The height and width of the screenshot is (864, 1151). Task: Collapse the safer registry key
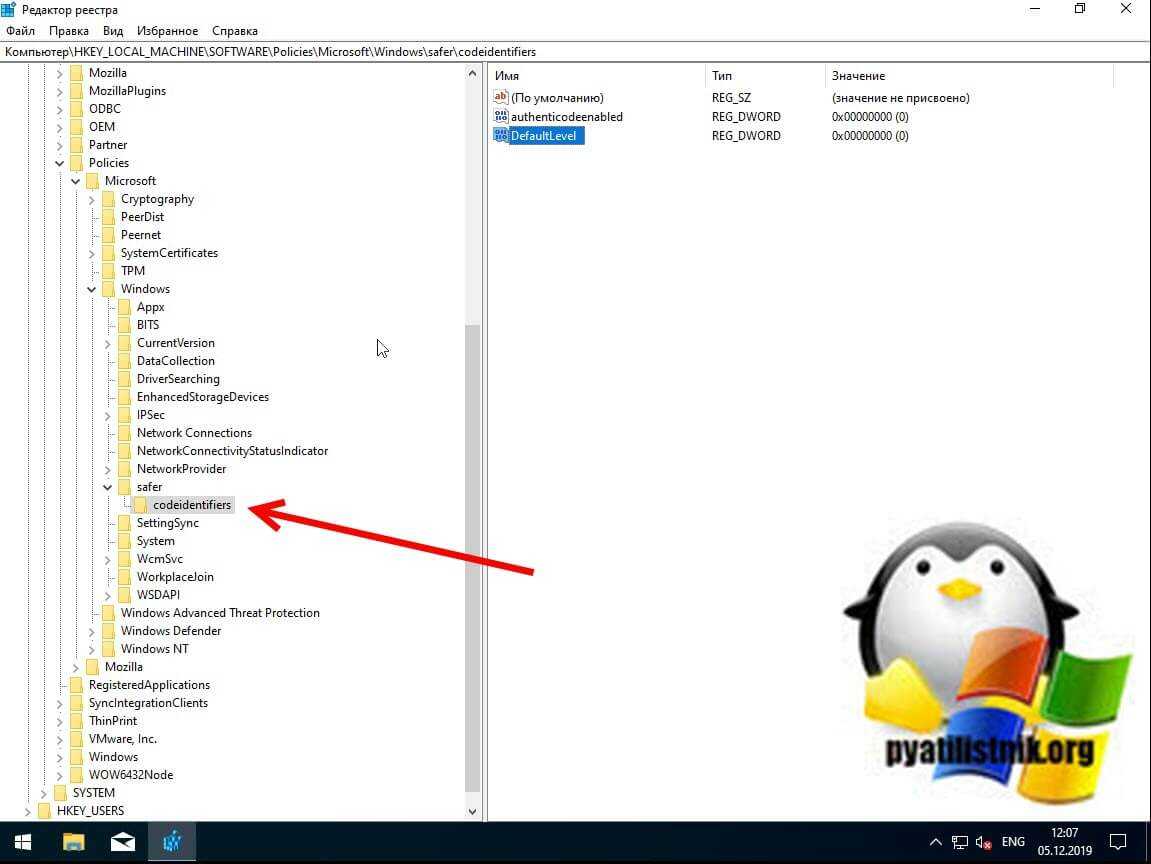108,487
